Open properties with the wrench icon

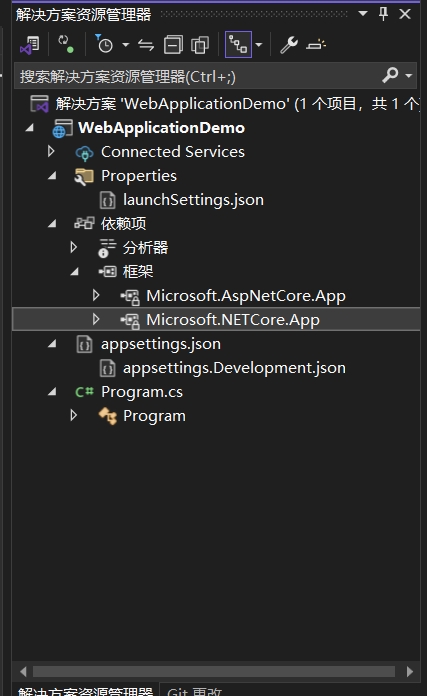coord(289,45)
